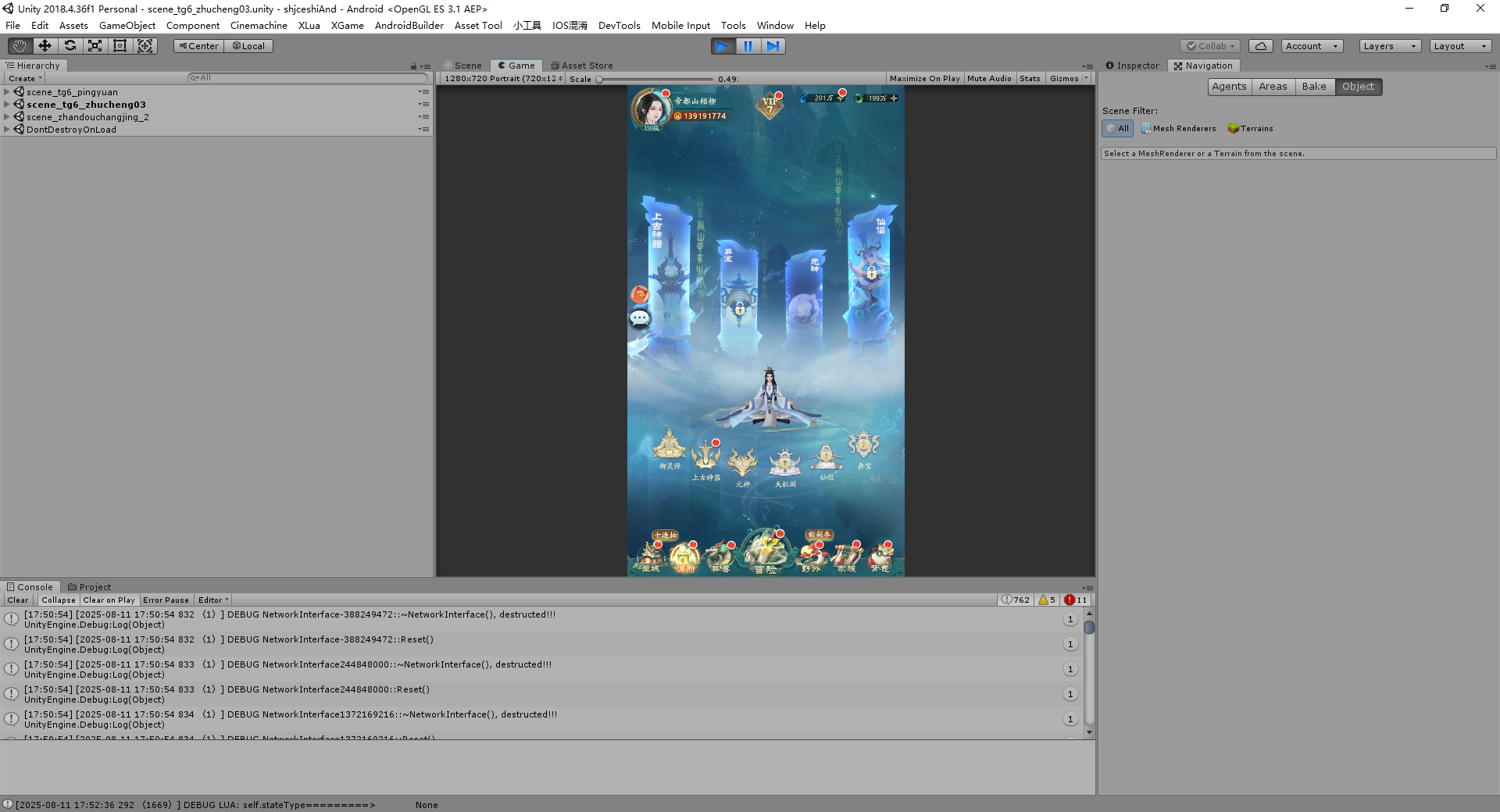Click the 野外 bottom bar icon

[x=812, y=557]
